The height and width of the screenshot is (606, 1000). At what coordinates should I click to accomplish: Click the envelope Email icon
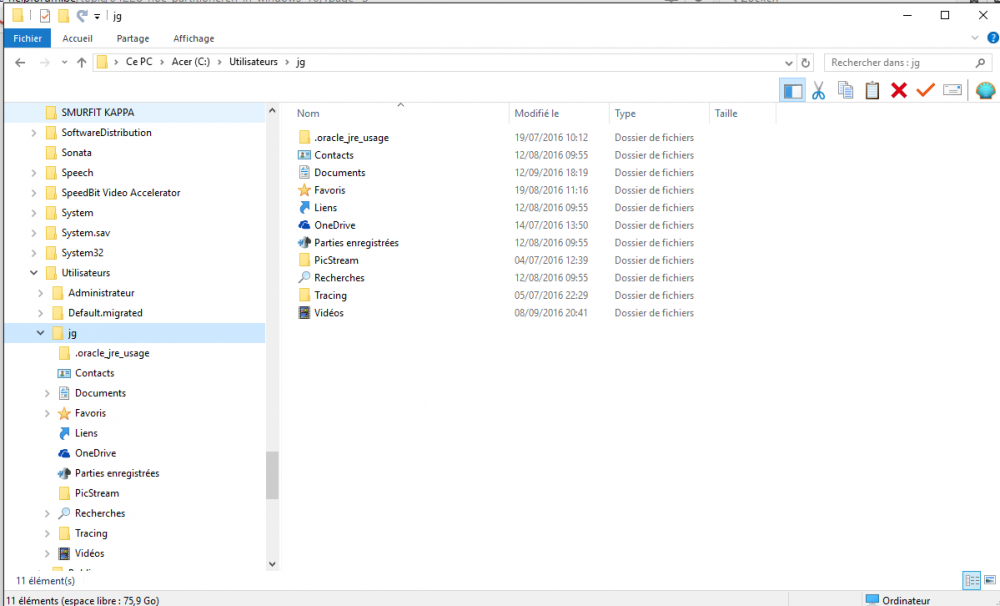(952, 91)
